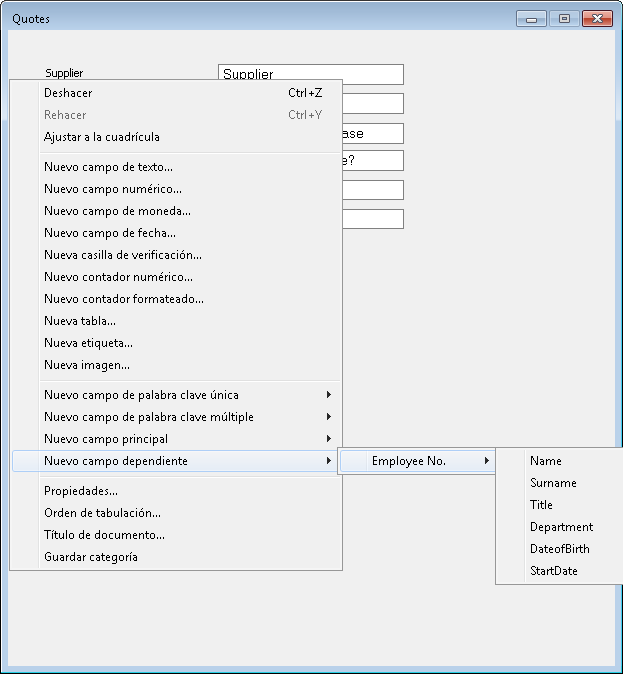Select Name in the submenu
This screenshot has width=623, height=674.
[x=561, y=461]
